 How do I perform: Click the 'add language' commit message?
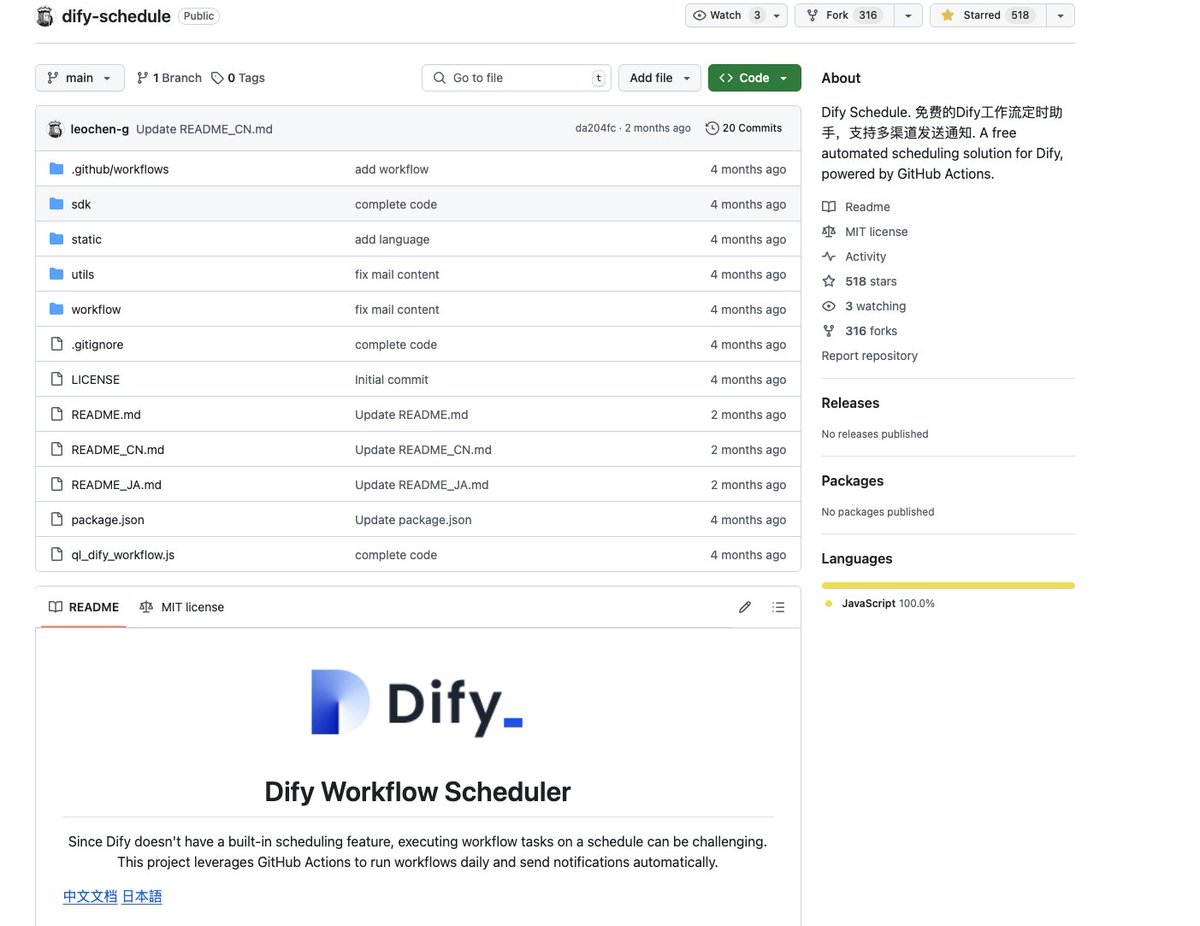click(x=392, y=239)
